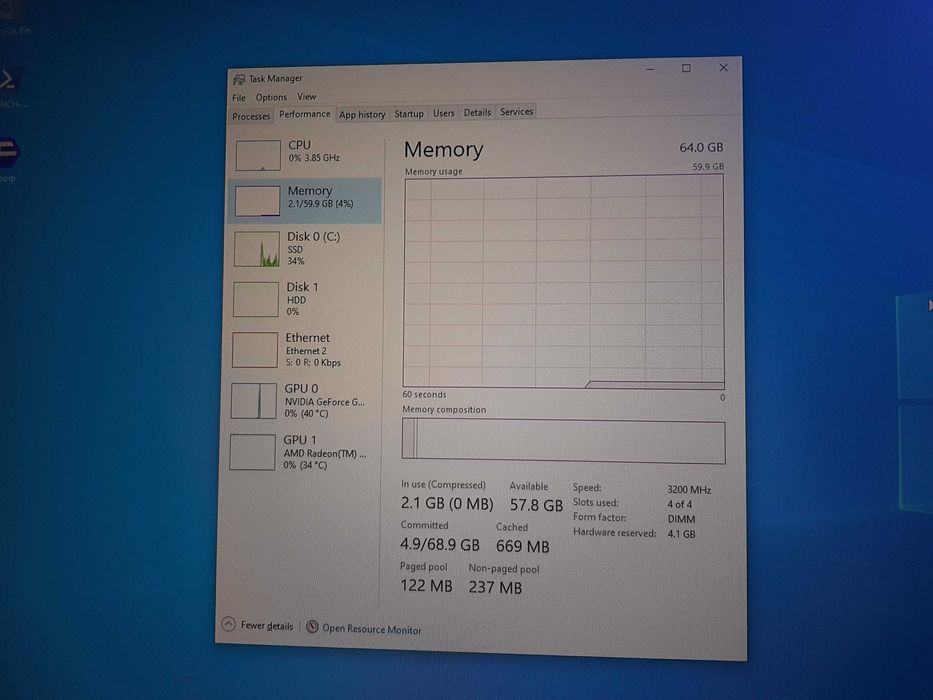Open the Details tab
Viewport: 933px width, 700px height.
[477, 112]
